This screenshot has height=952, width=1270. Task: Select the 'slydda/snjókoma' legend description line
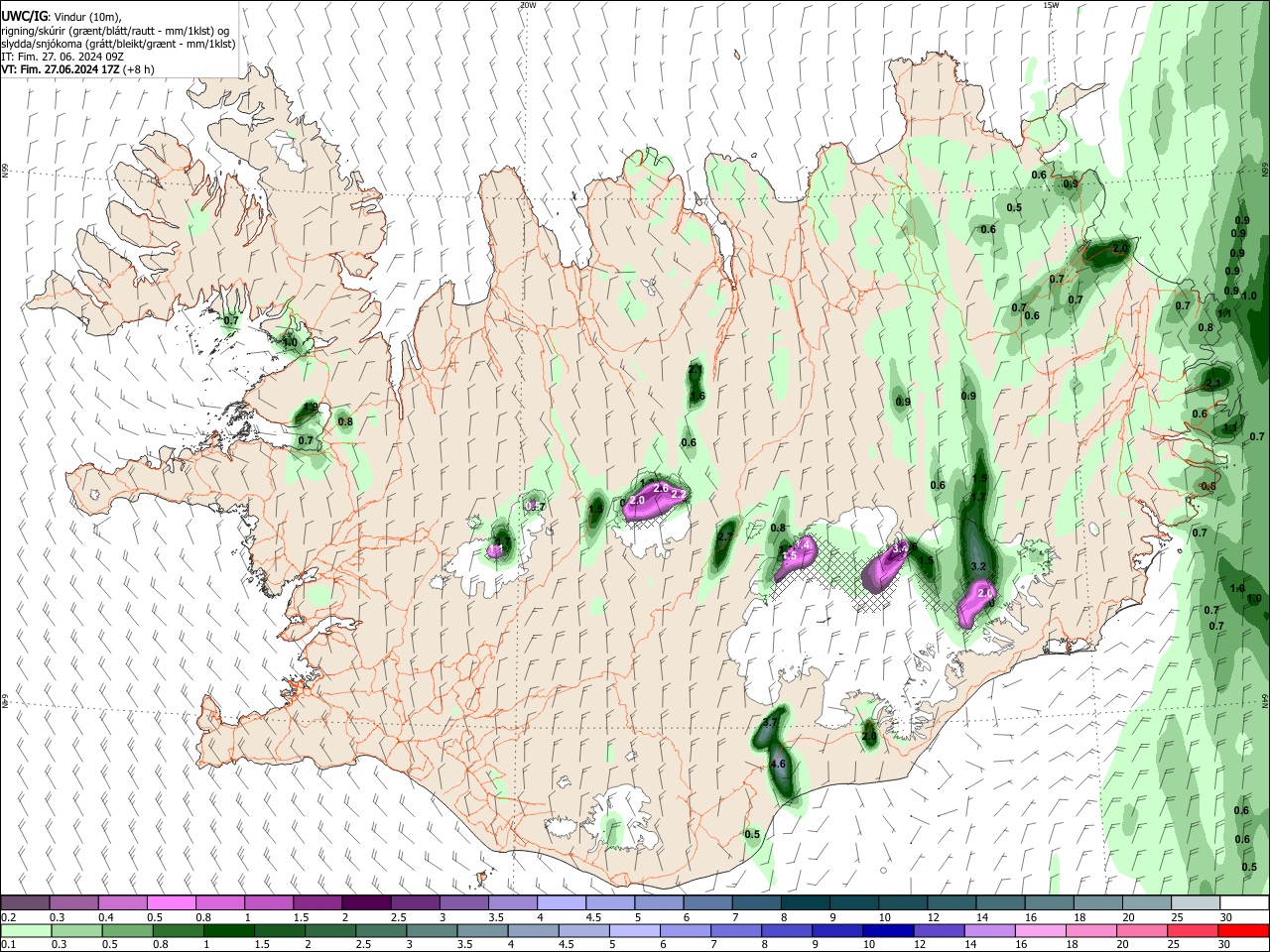(x=118, y=44)
